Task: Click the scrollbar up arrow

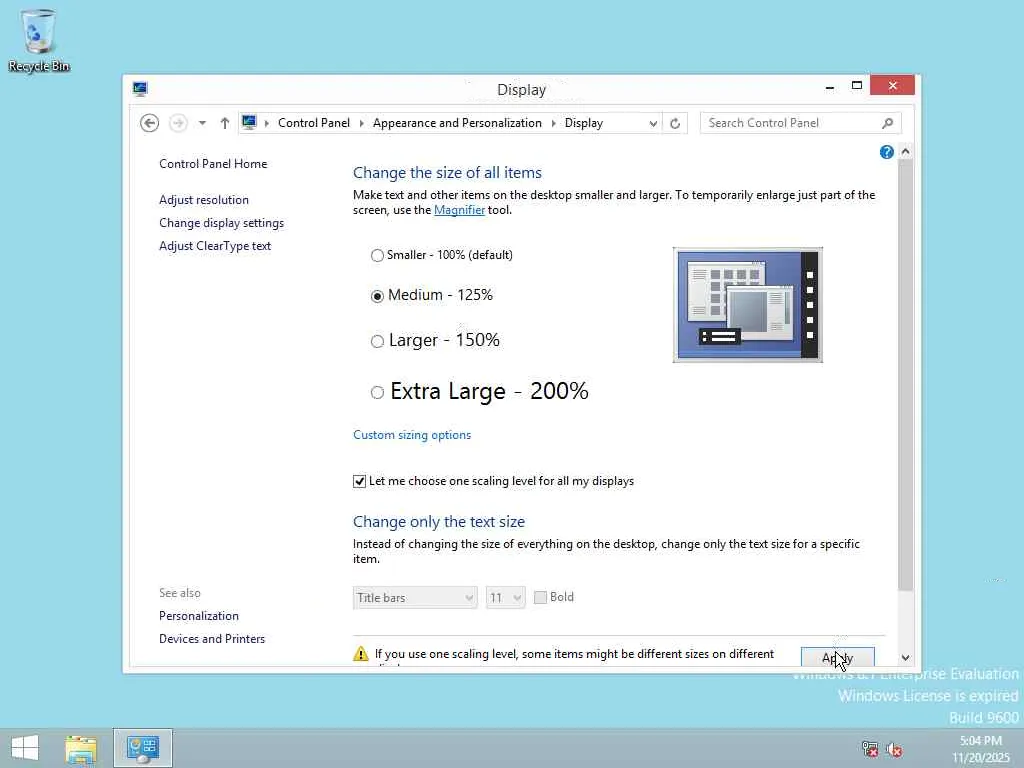Action: pyautogui.click(x=905, y=152)
